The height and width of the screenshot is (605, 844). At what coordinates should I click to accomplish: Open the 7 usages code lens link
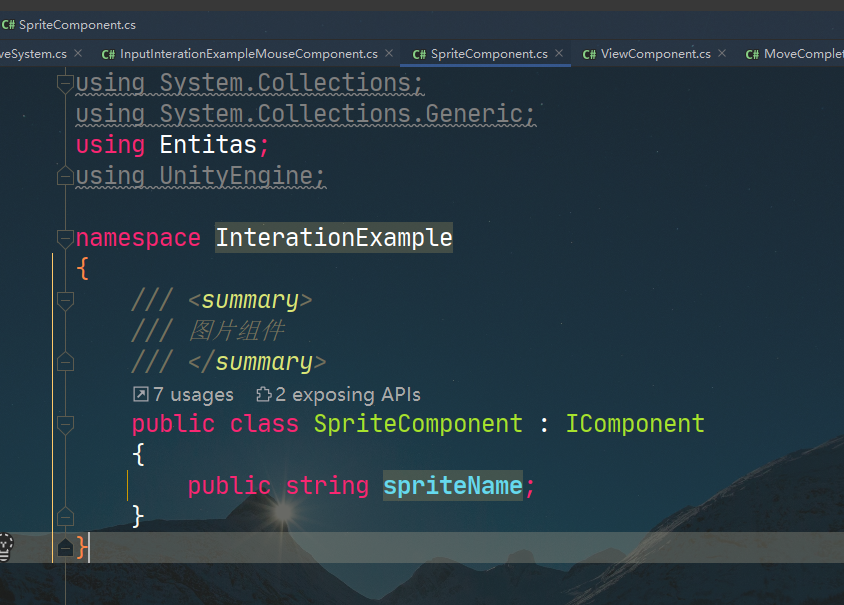tap(193, 395)
